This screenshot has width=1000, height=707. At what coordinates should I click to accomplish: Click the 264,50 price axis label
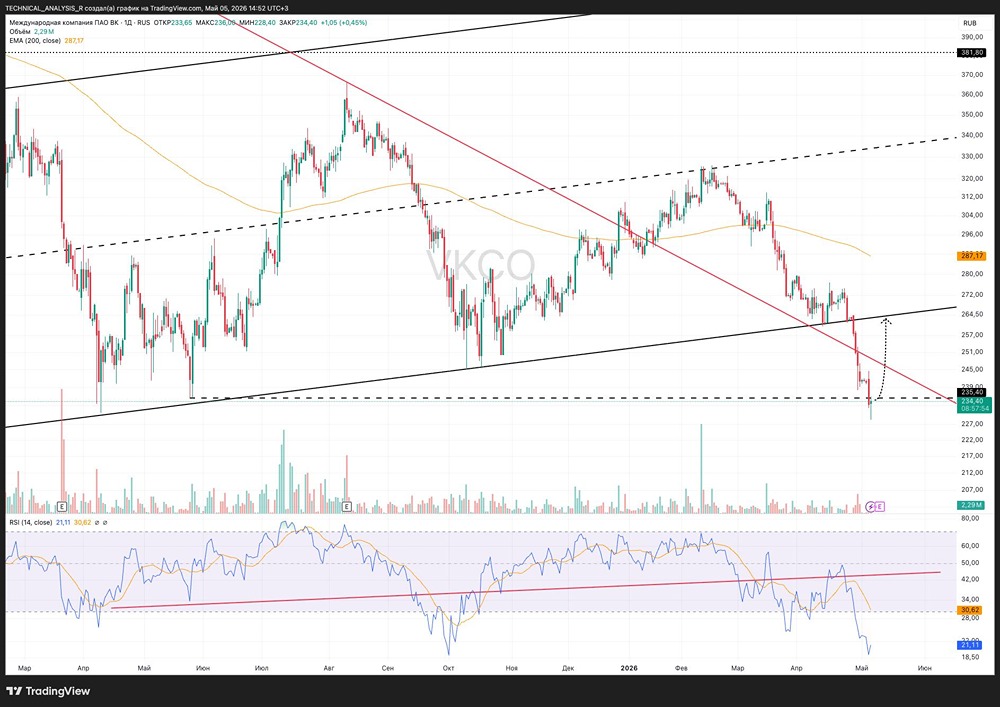point(972,314)
